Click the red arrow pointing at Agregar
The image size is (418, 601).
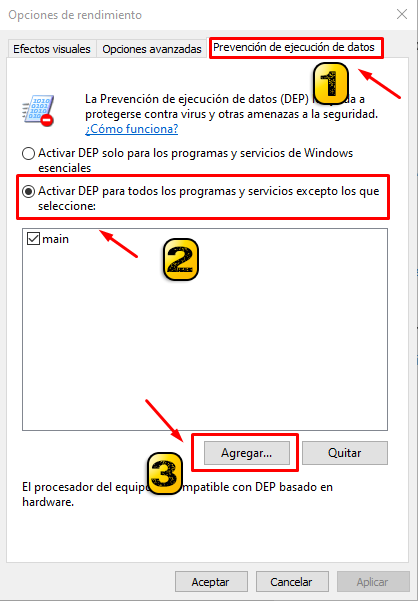(164, 420)
